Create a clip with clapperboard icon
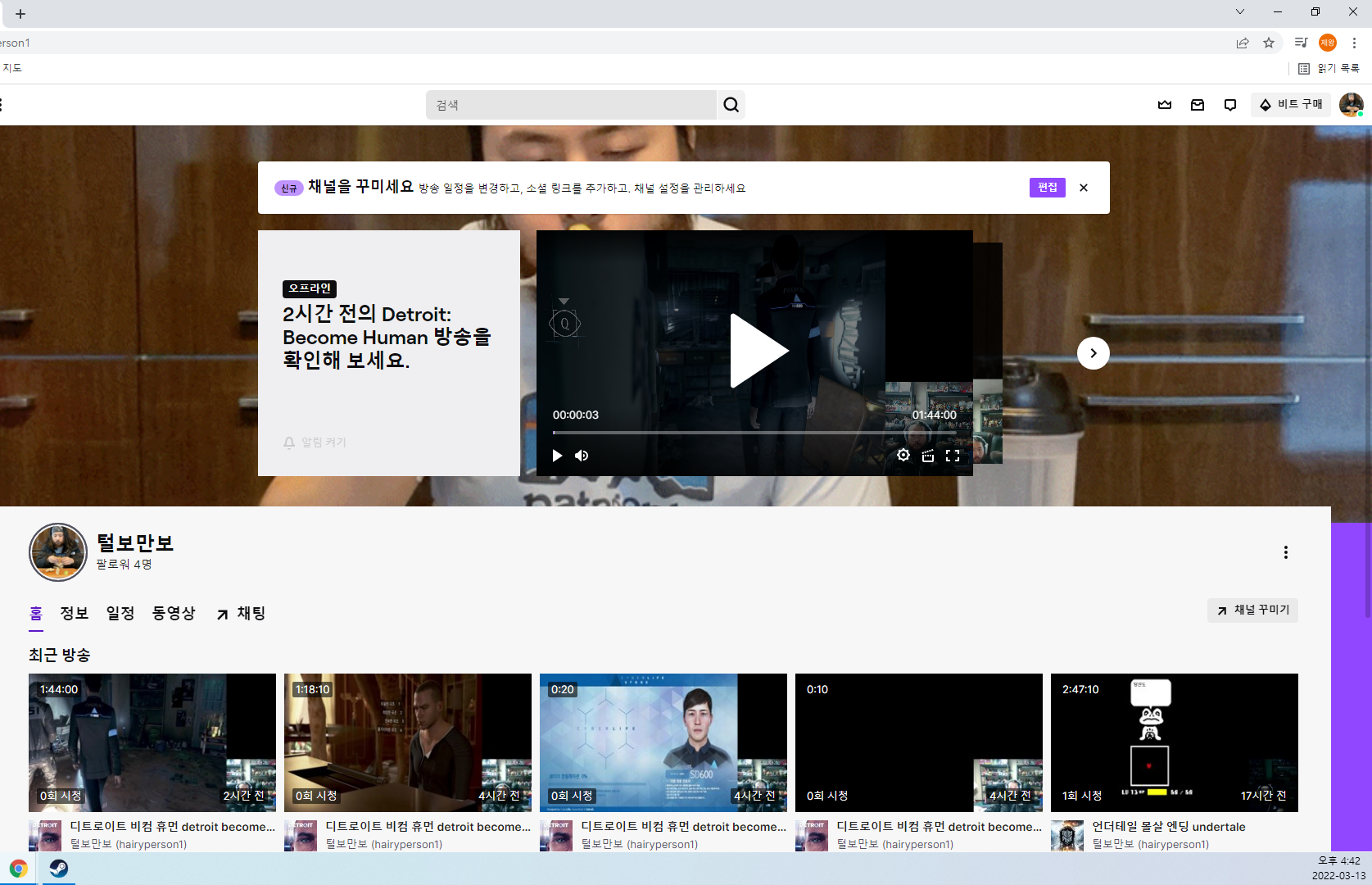 pos(928,456)
